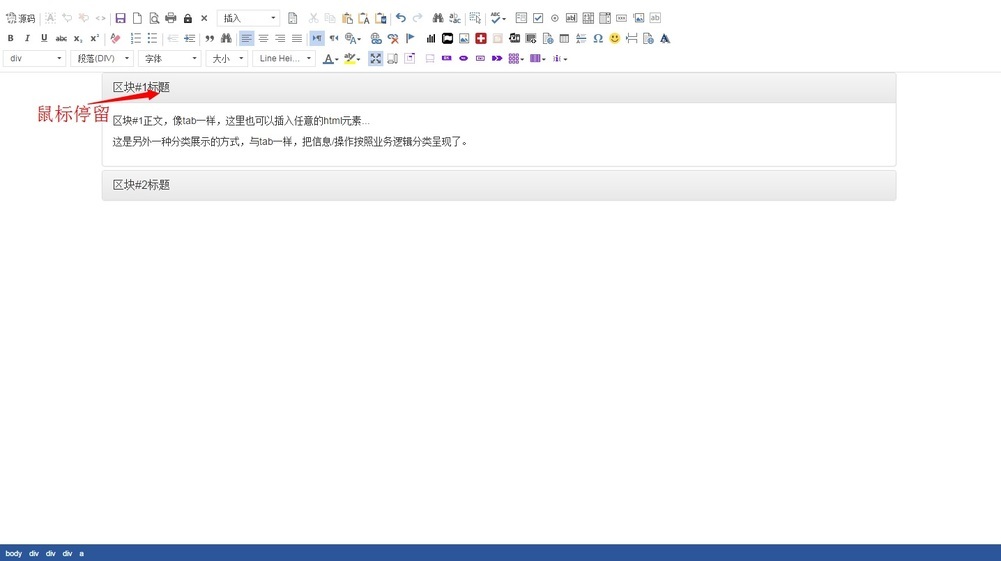Insert a radio button field
Image resolution: width=1001 pixels, height=561 pixels.
(555, 19)
